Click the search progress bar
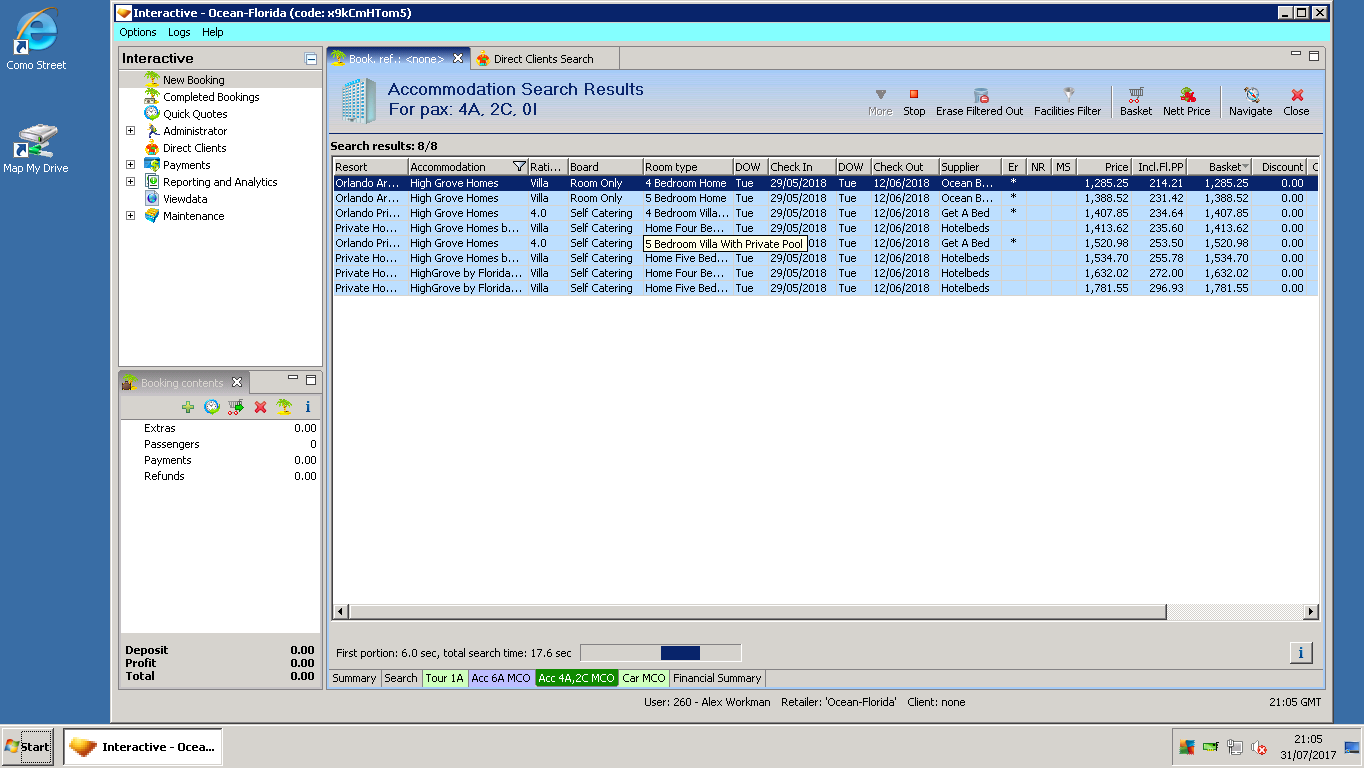The width and height of the screenshot is (1364, 768). point(660,653)
